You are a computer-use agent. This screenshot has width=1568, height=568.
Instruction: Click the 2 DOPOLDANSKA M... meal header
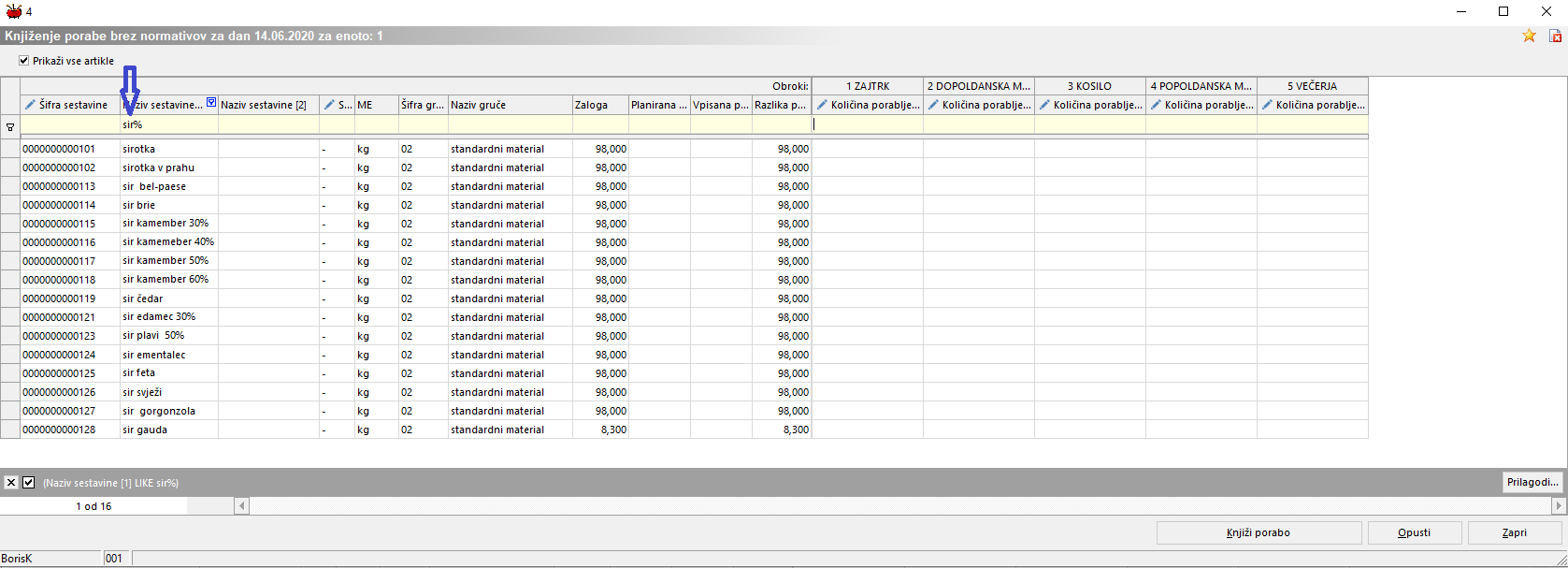coord(979,86)
